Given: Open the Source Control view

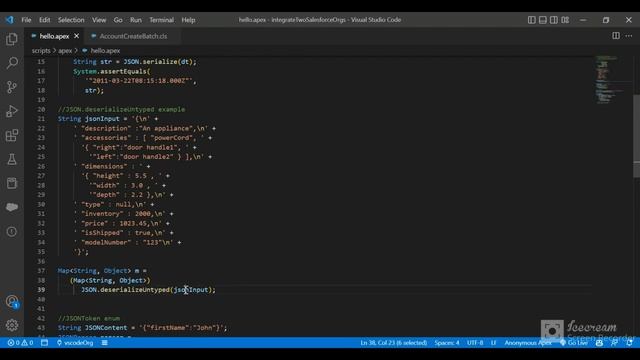Looking at the screenshot, I should point(12,87).
